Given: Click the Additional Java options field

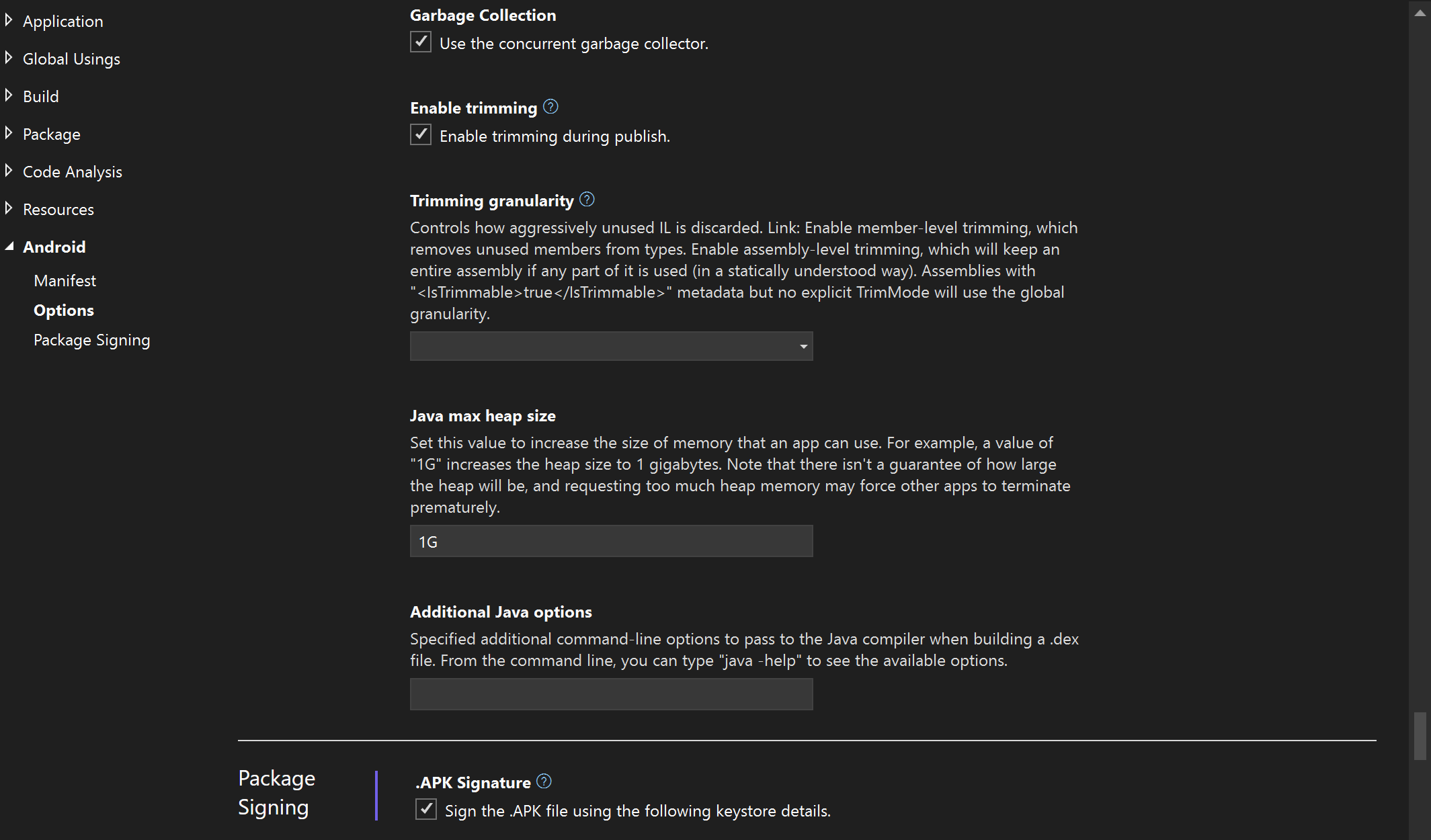Looking at the screenshot, I should 610,694.
